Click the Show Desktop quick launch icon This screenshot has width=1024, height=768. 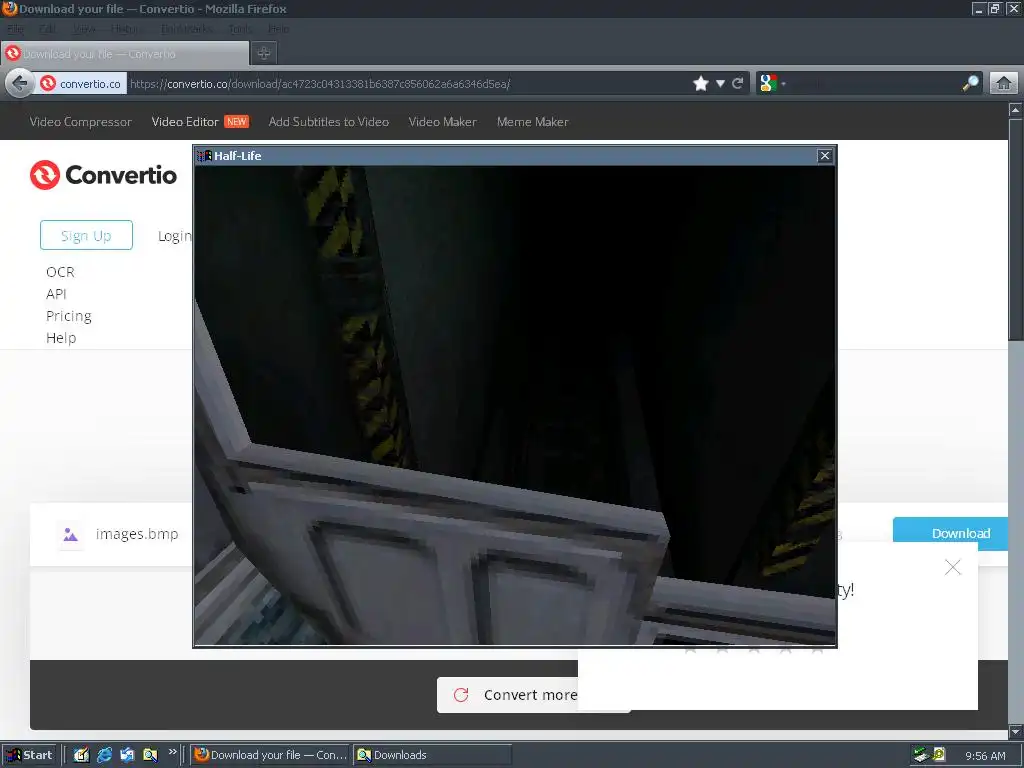127,755
